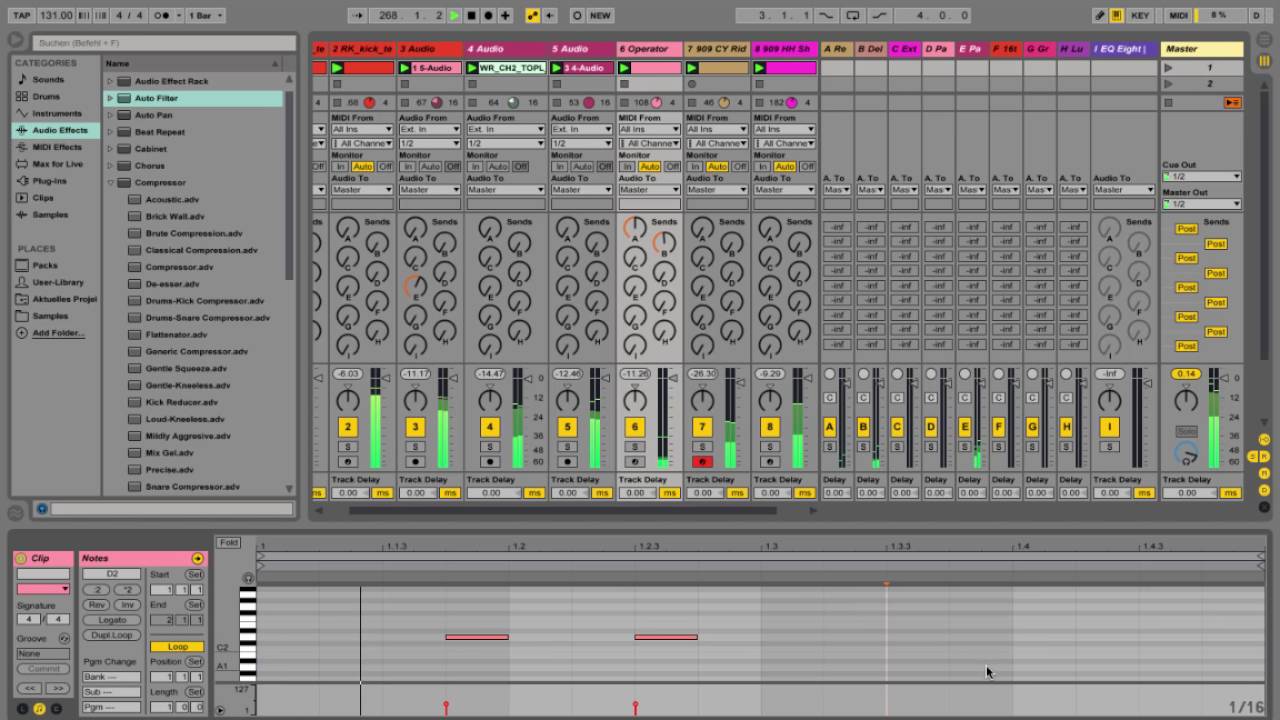1280x720 pixels.
Task: Toggle clip Loop switch
Action: coord(177,647)
